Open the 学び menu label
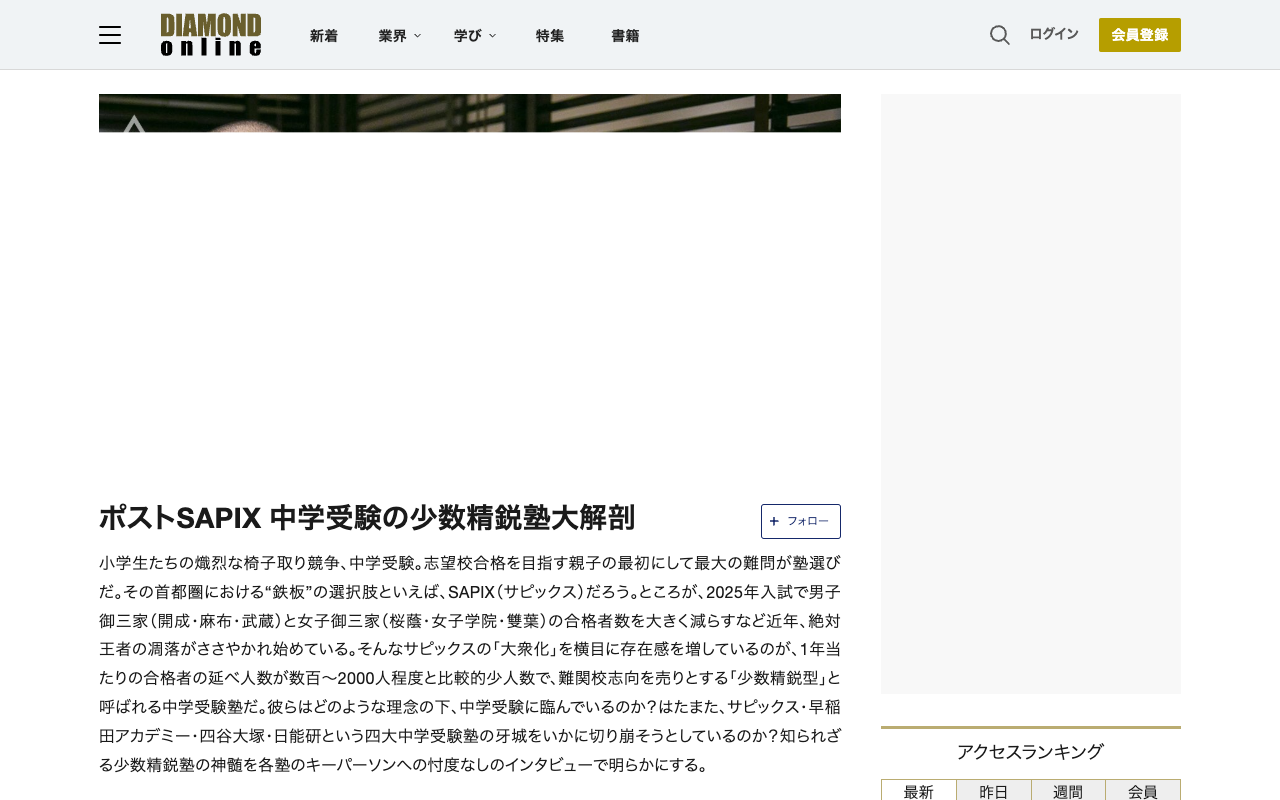 pyautogui.click(x=467, y=36)
